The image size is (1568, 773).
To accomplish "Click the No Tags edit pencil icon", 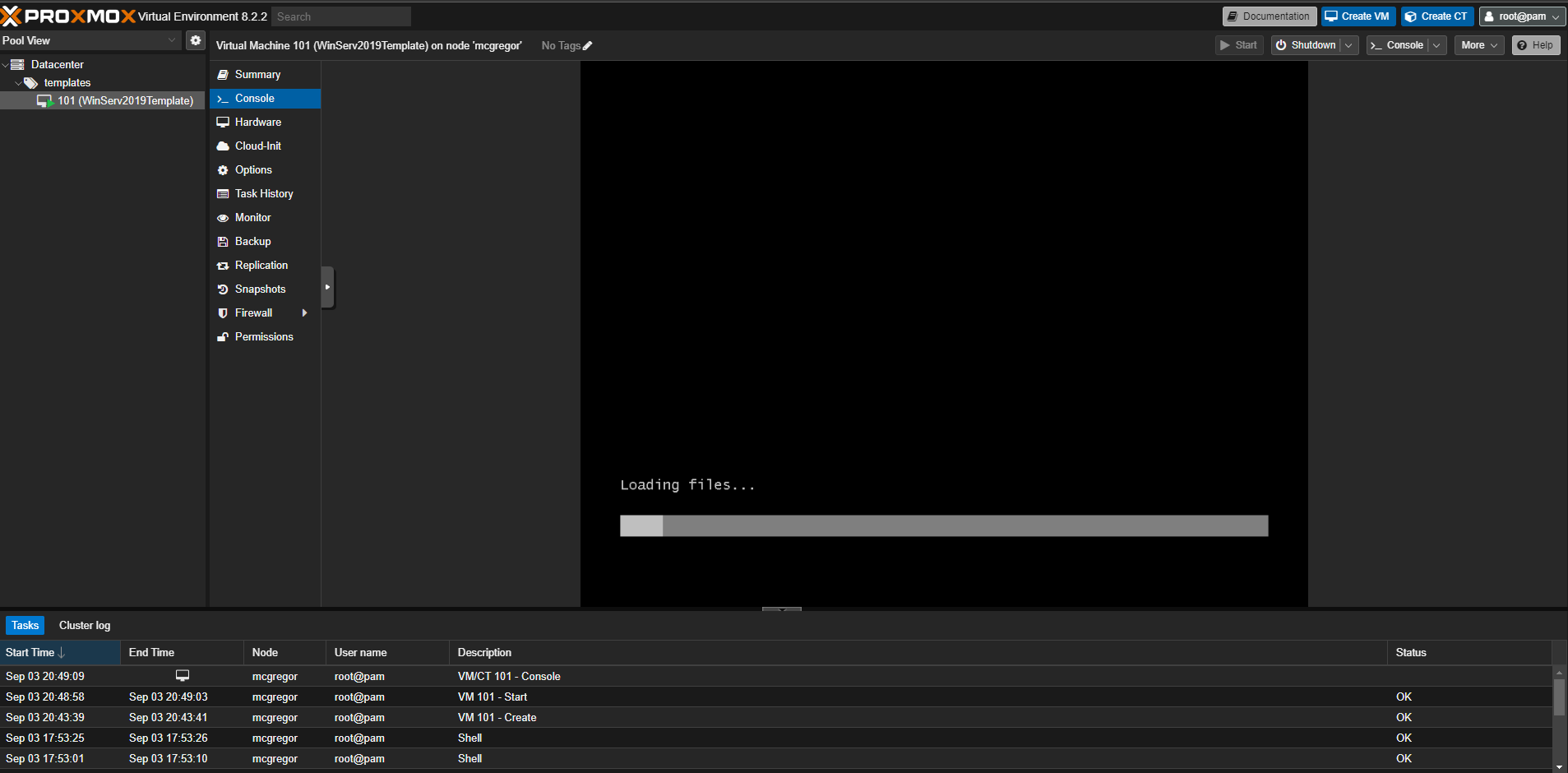I will (587, 46).
